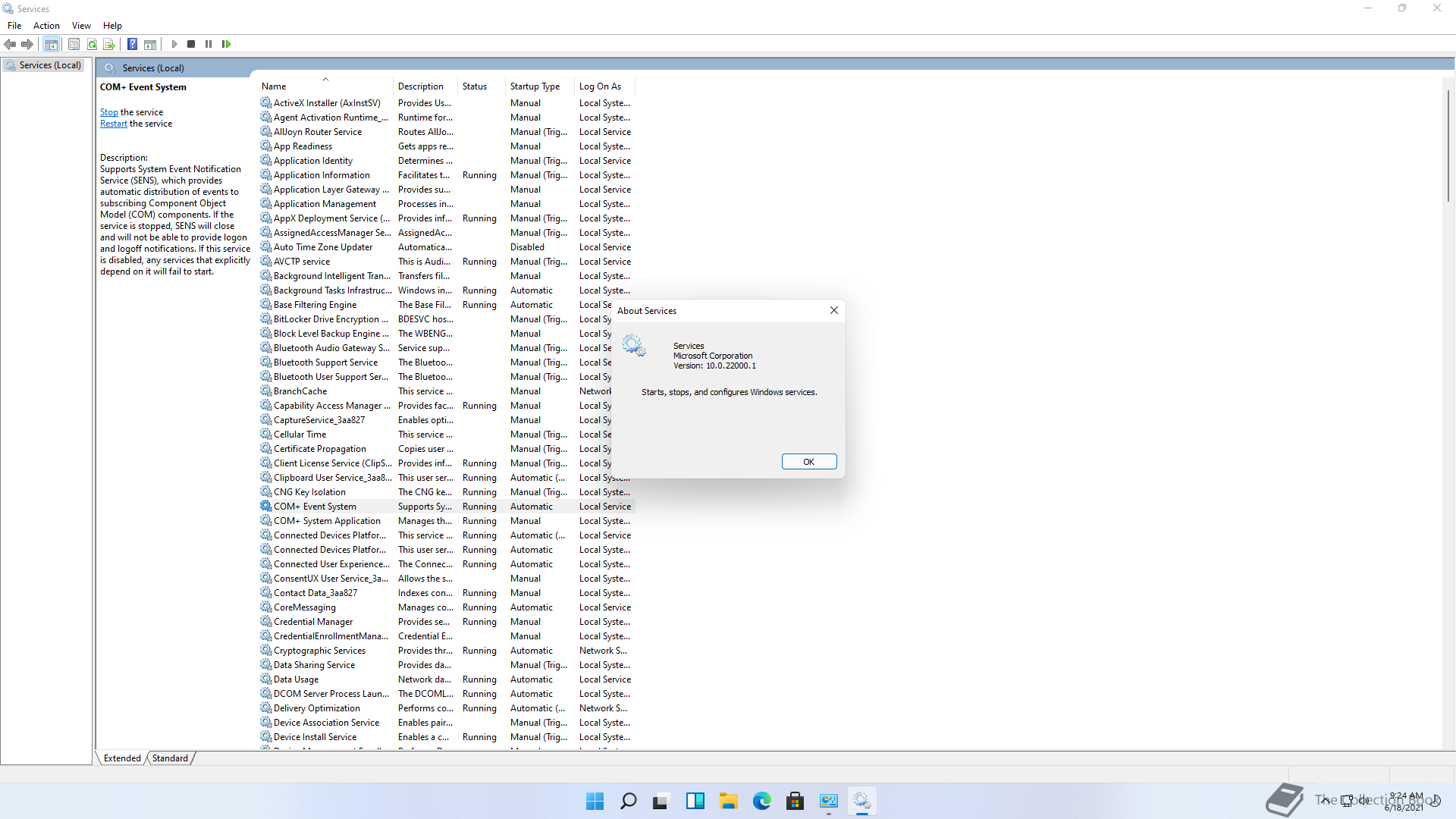Show hidden tray icons chevron
The width and height of the screenshot is (1456, 819).
click(1325, 801)
